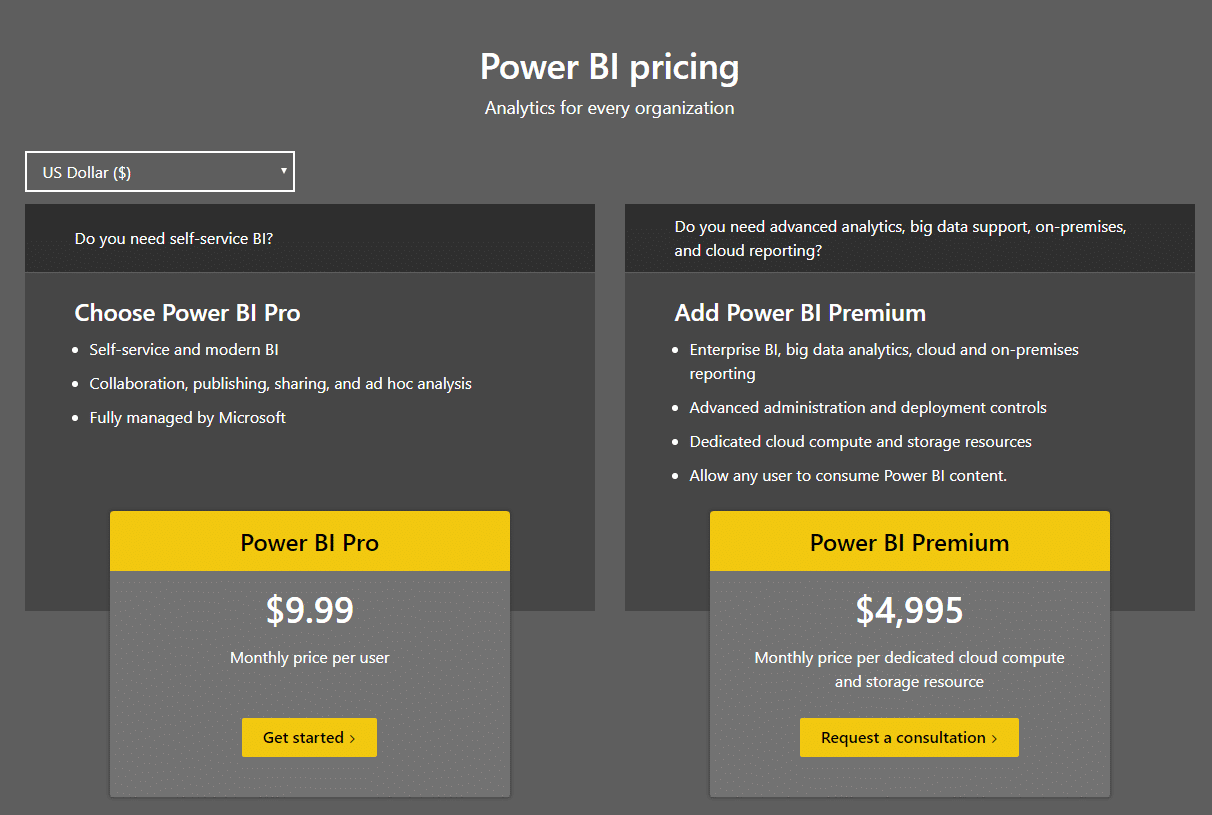
Task: Click the $9.99 price text
Action: 310,610
